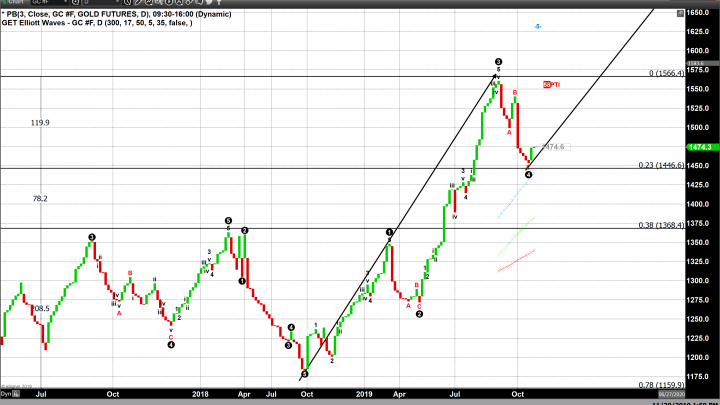The width and height of the screenshot is (720, 405).
Task: Click the 1400.0 price axis label
Action: pos(698,204)
